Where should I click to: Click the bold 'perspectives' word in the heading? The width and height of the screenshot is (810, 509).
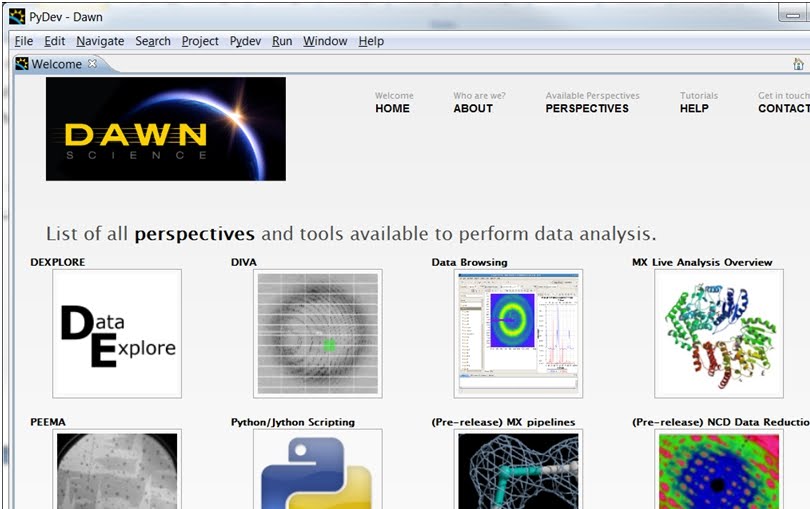click(x=195, y=234)
